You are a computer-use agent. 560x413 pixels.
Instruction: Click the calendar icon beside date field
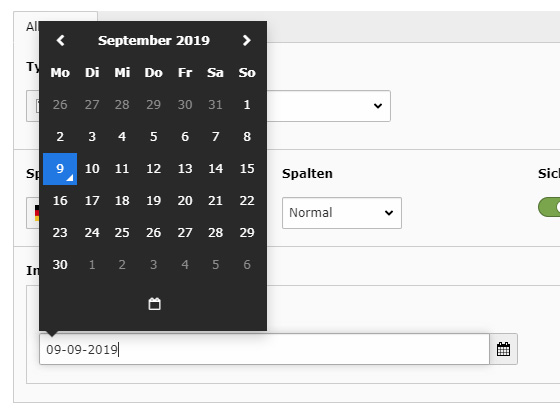pyautogui.click(x=503, y=349)
